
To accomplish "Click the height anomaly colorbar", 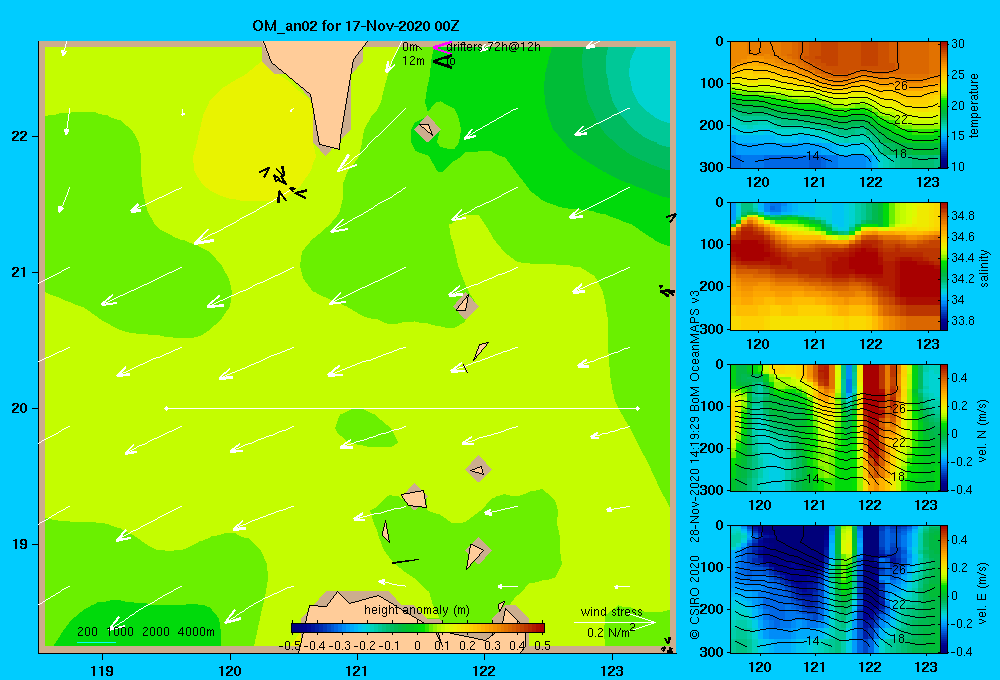I will coord(418,628).
